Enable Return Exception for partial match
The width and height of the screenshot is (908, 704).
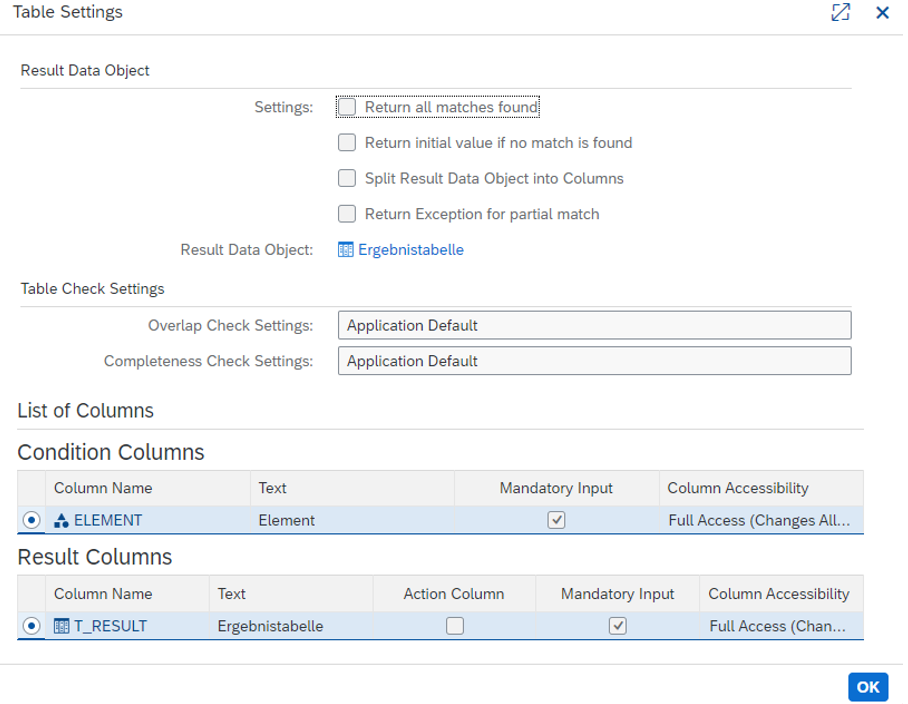tap(347, 214)
